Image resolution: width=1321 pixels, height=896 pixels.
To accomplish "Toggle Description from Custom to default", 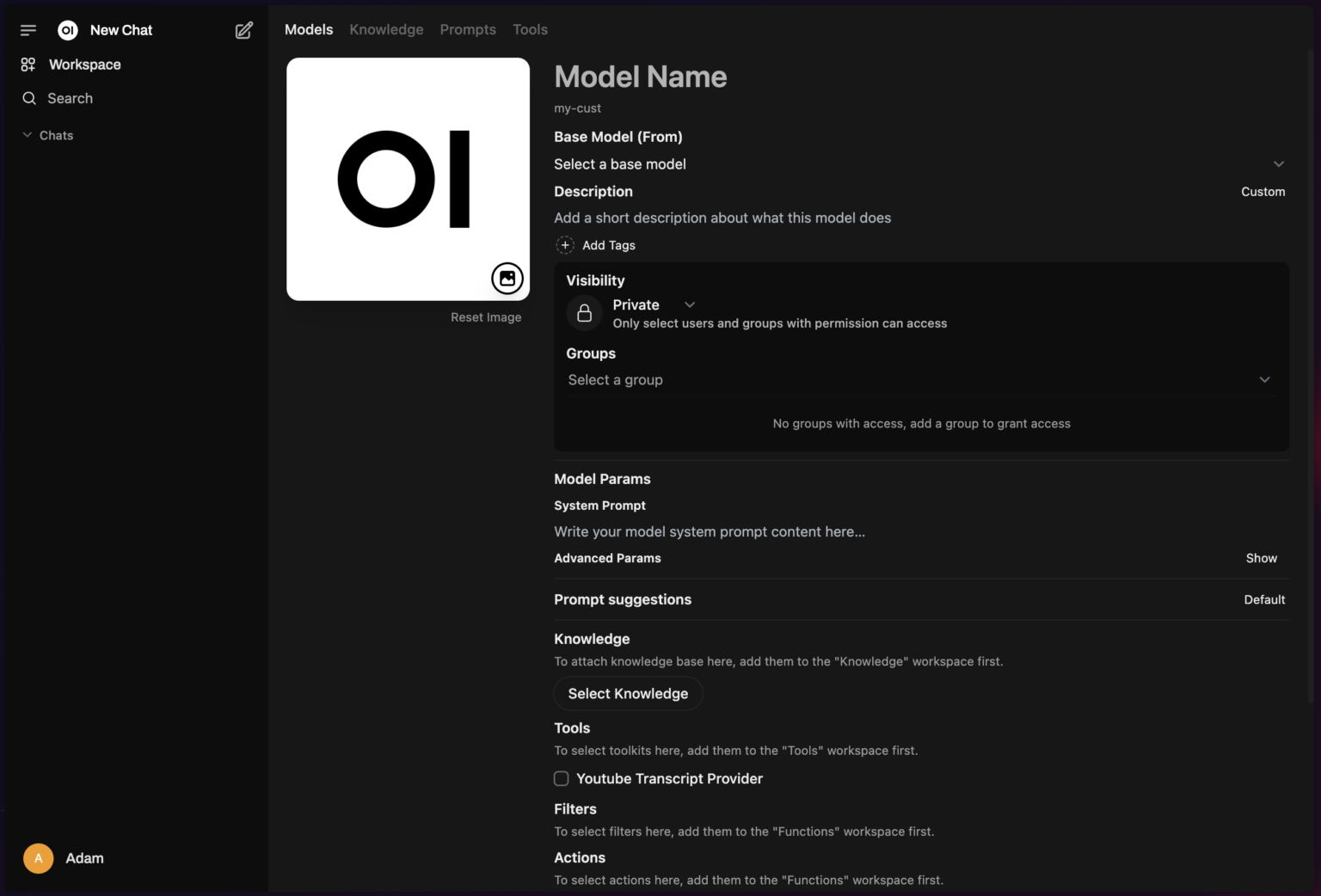I will click(1263, 191).
